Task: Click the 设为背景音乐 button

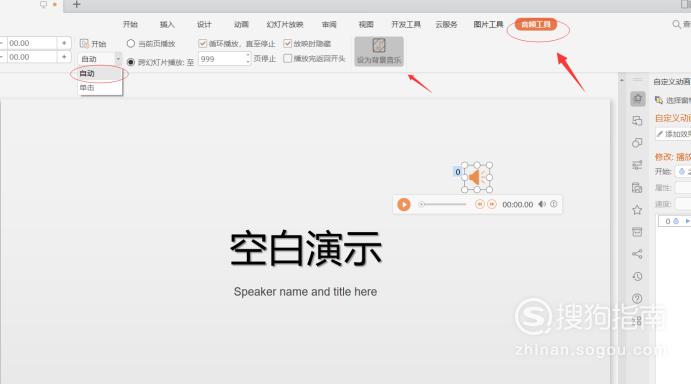Action: [x=379, y=52]
